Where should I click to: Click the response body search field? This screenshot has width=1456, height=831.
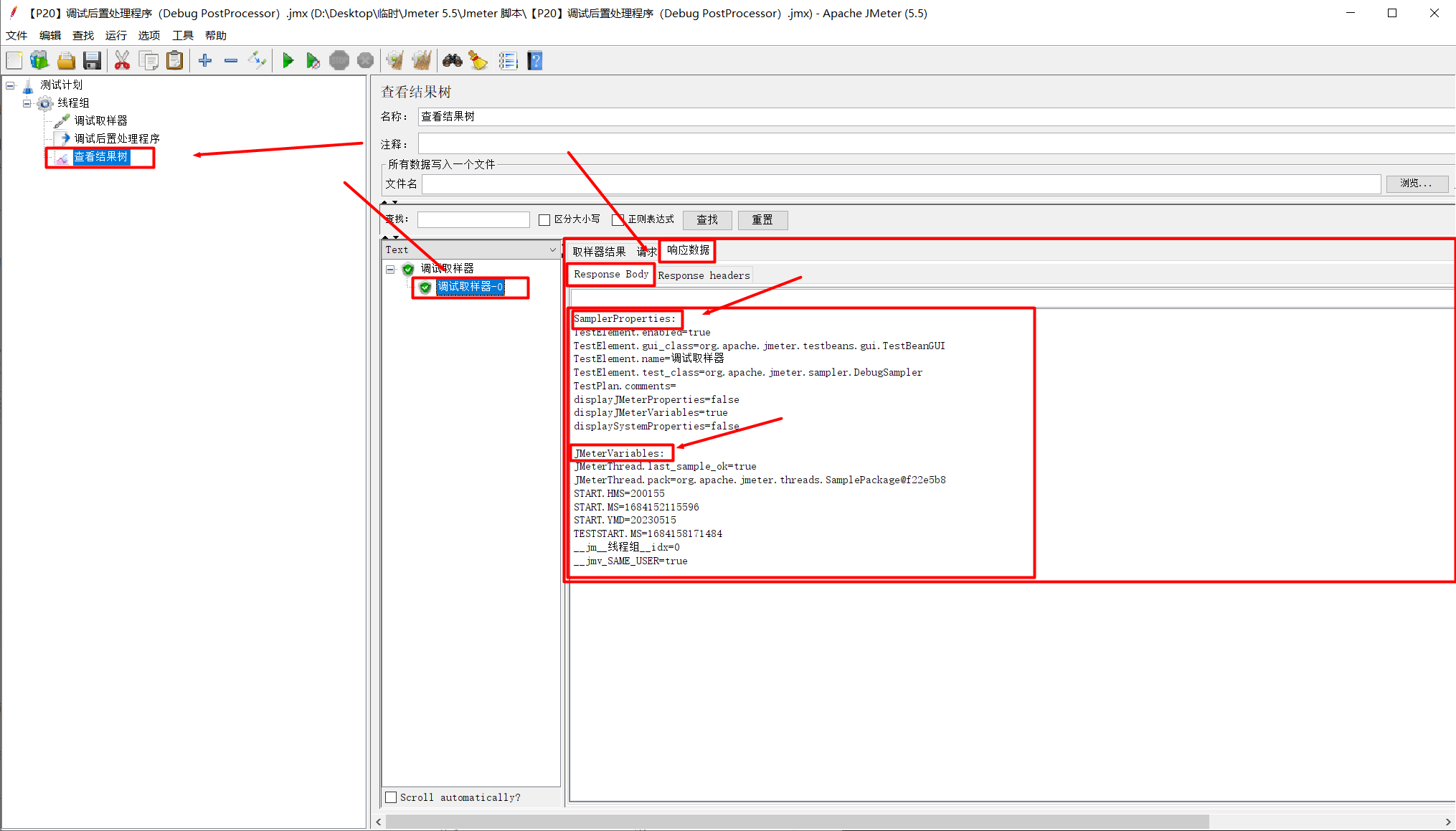pos(1011,298)
